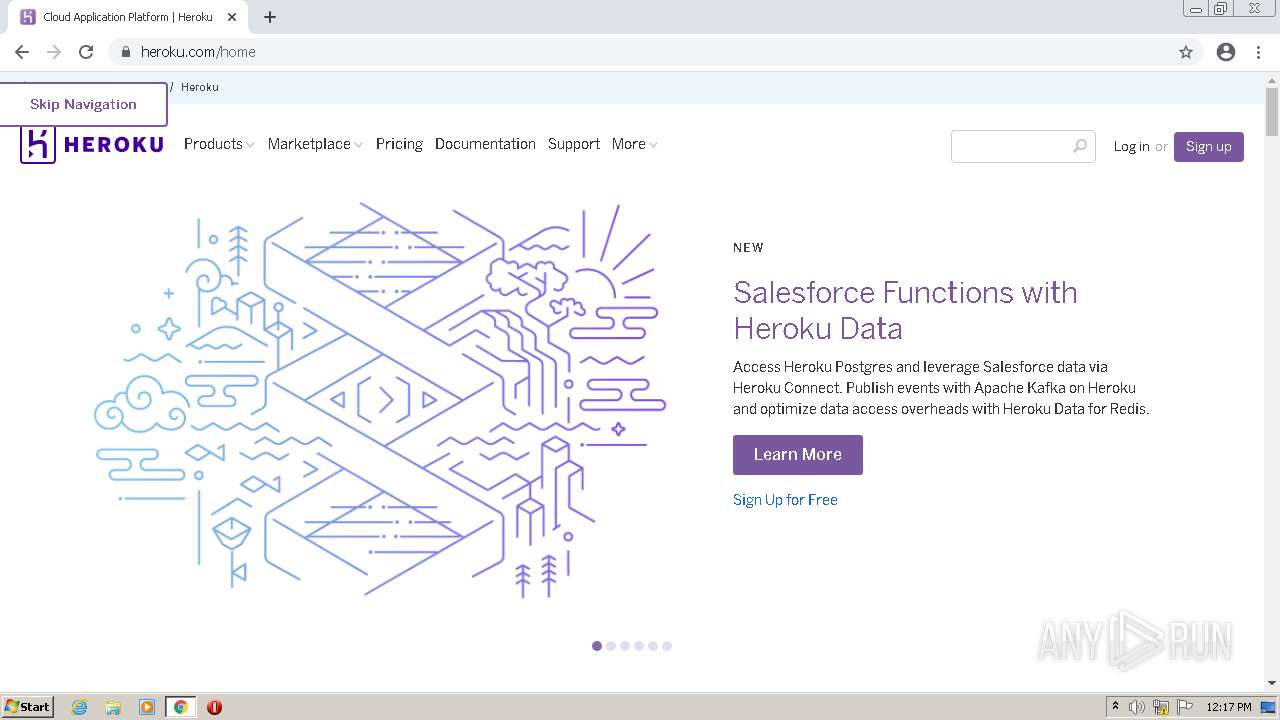Click the Skip Navigation link
Image resolution: width=1280 pixels, height=720 pixels.
83,104
